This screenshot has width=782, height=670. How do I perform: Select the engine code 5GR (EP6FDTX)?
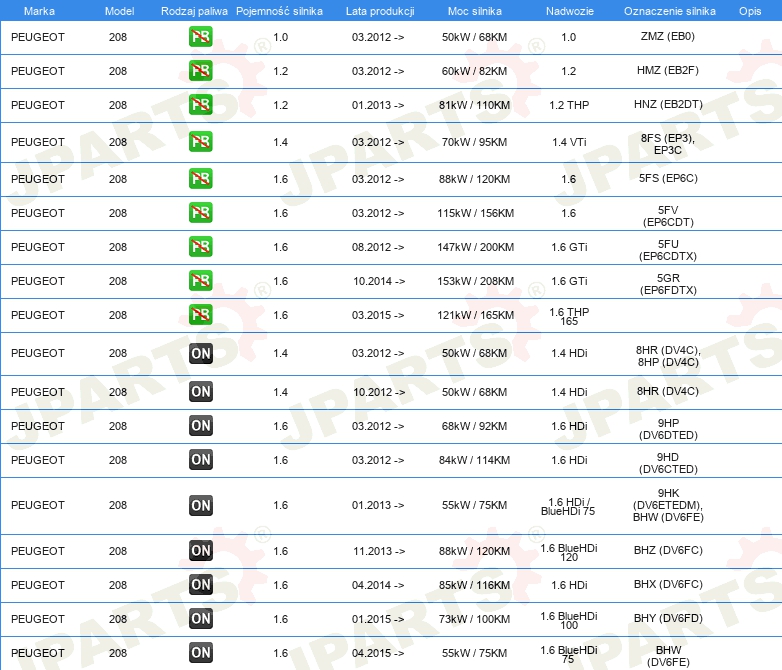click(x=668, y=283)
